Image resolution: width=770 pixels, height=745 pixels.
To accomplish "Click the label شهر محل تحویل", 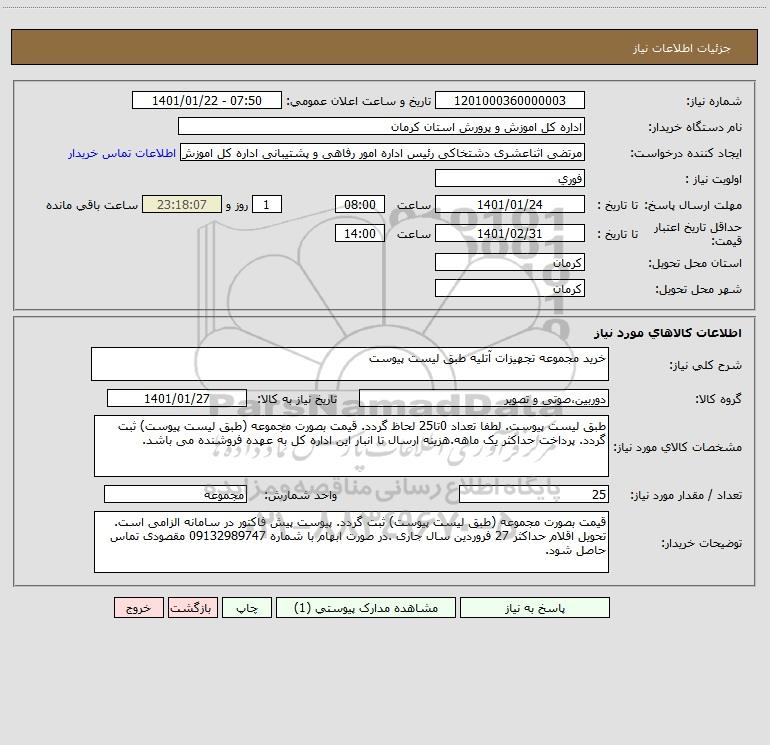I will [698, 290].
